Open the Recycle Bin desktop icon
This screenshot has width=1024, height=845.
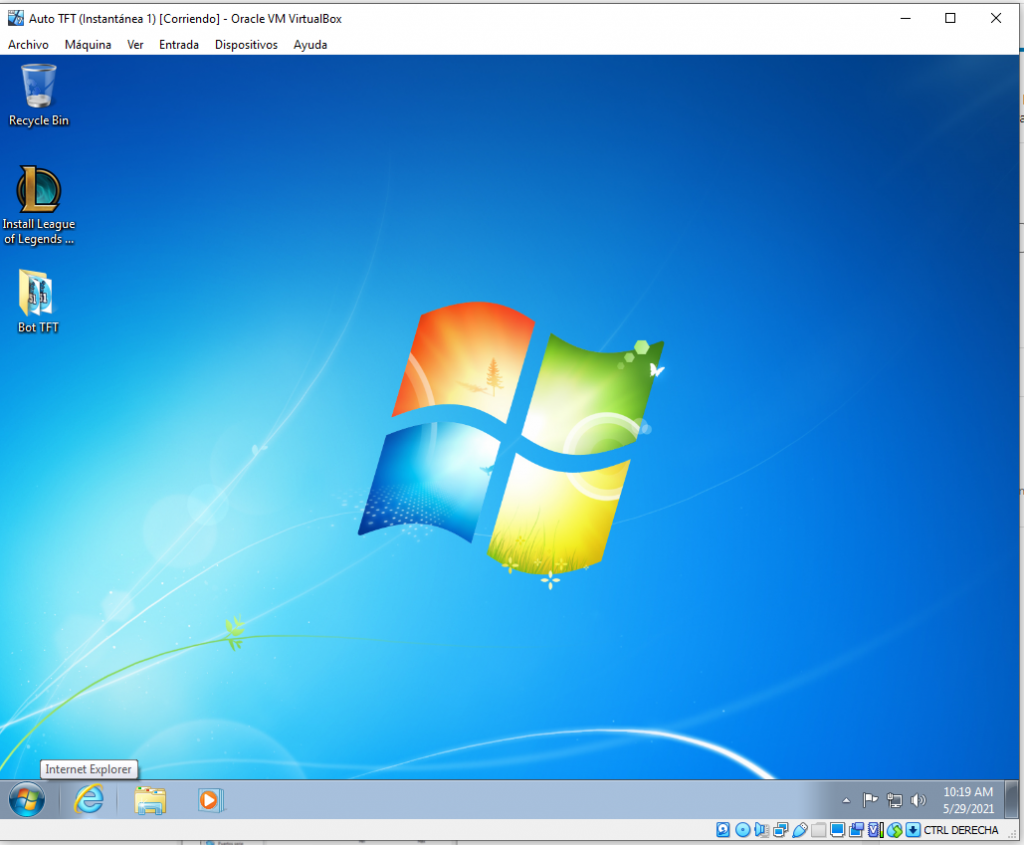coord(39,88)
